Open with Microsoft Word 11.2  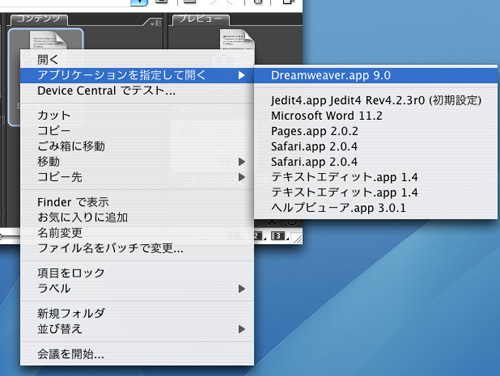pos(376,116)
